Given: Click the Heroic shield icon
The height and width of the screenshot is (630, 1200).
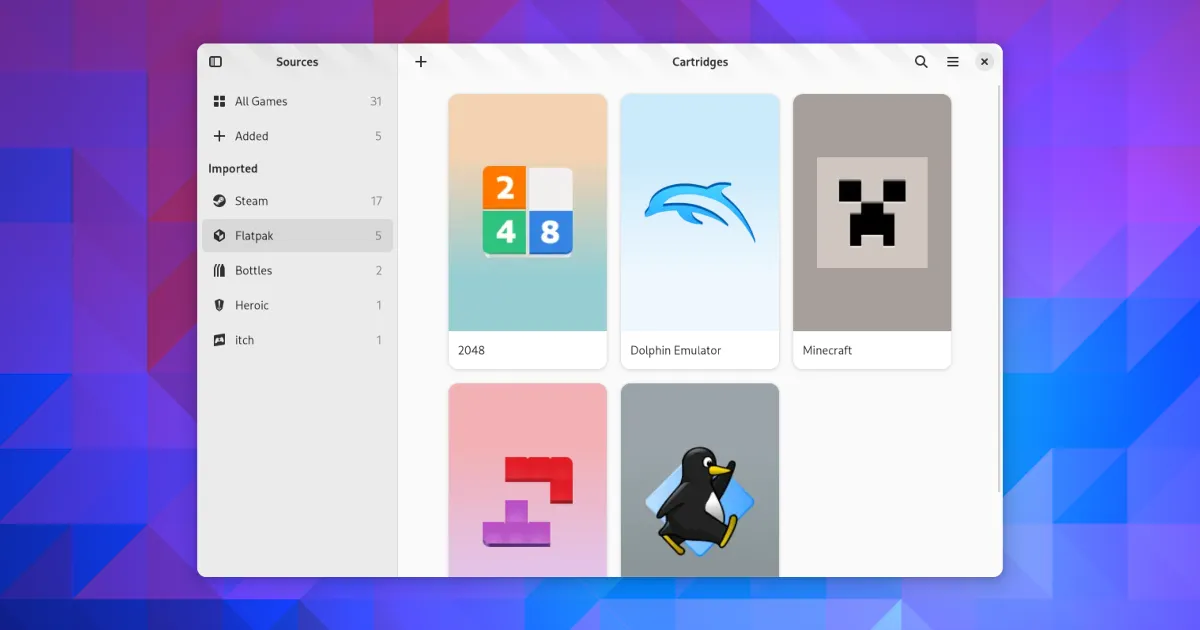Looking at the screenshot, I should point(219,306).
